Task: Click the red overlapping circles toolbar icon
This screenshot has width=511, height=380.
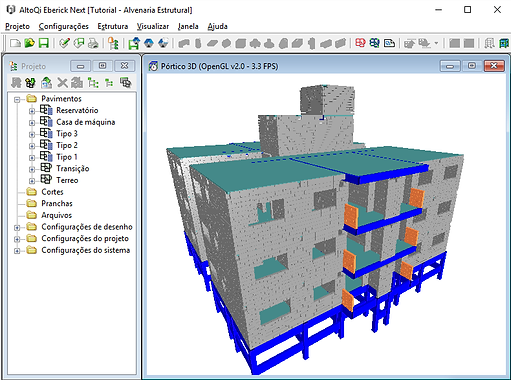Action: (360, 43)
